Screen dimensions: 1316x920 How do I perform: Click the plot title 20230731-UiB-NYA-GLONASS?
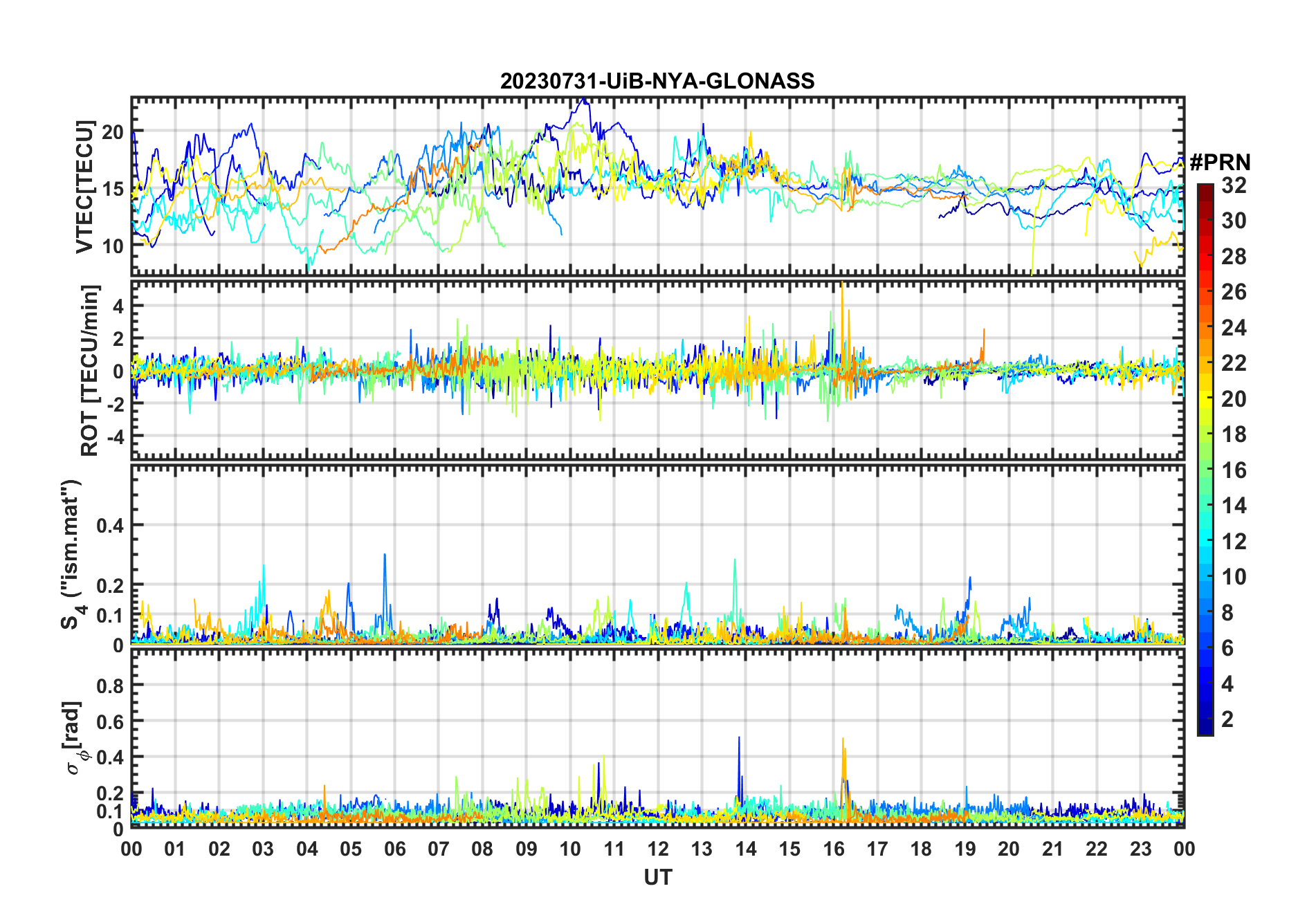click(657, 81)
